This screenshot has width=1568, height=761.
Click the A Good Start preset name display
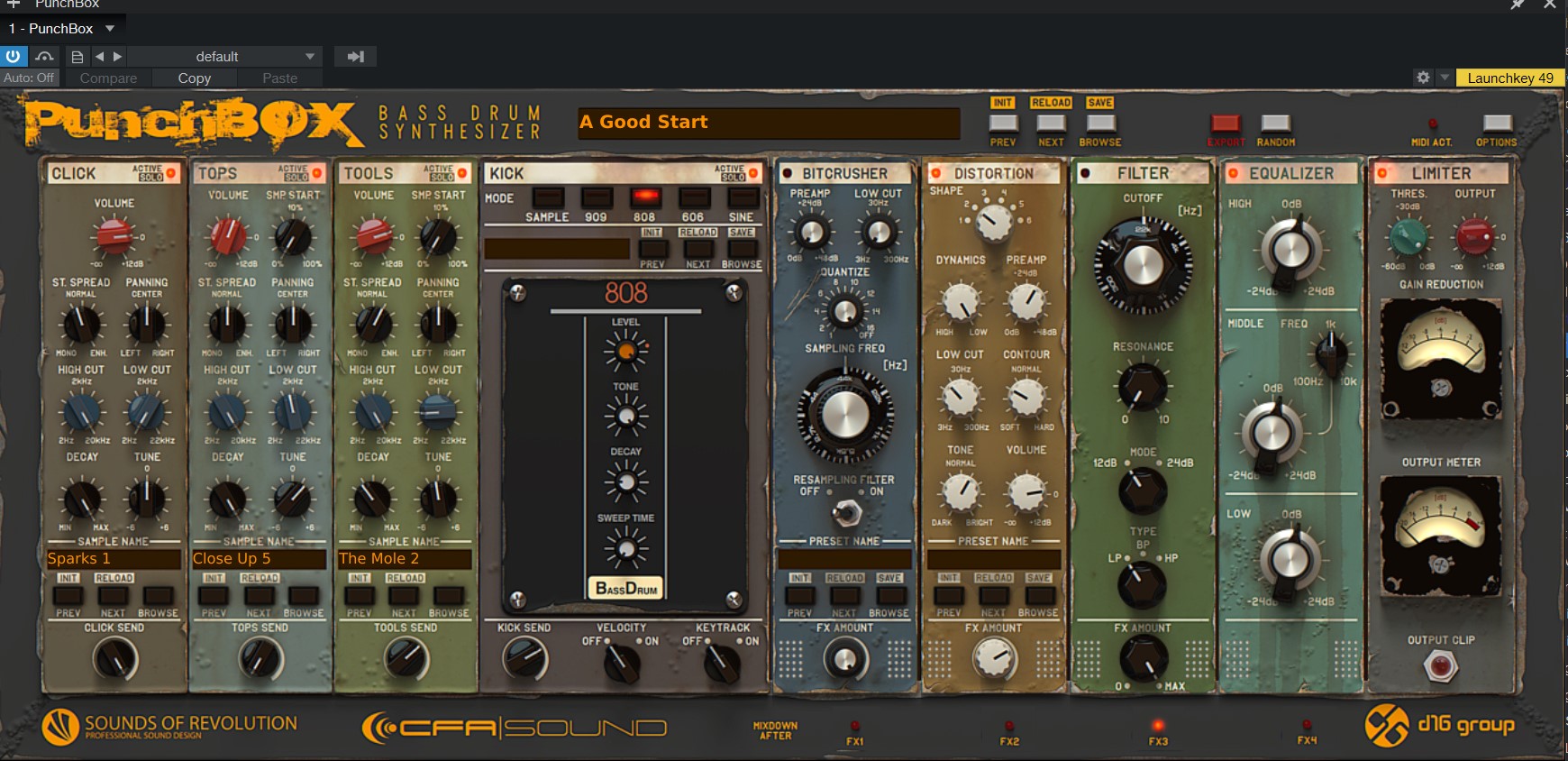tap(769, 124)
